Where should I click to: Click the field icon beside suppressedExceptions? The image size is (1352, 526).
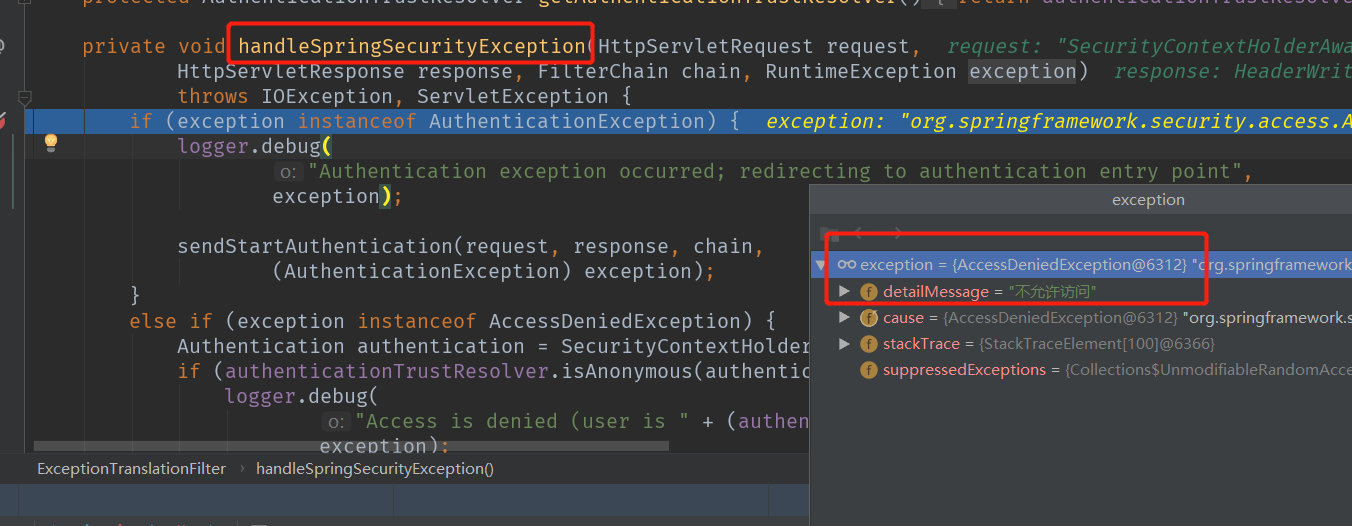click(x=868, y=369)
